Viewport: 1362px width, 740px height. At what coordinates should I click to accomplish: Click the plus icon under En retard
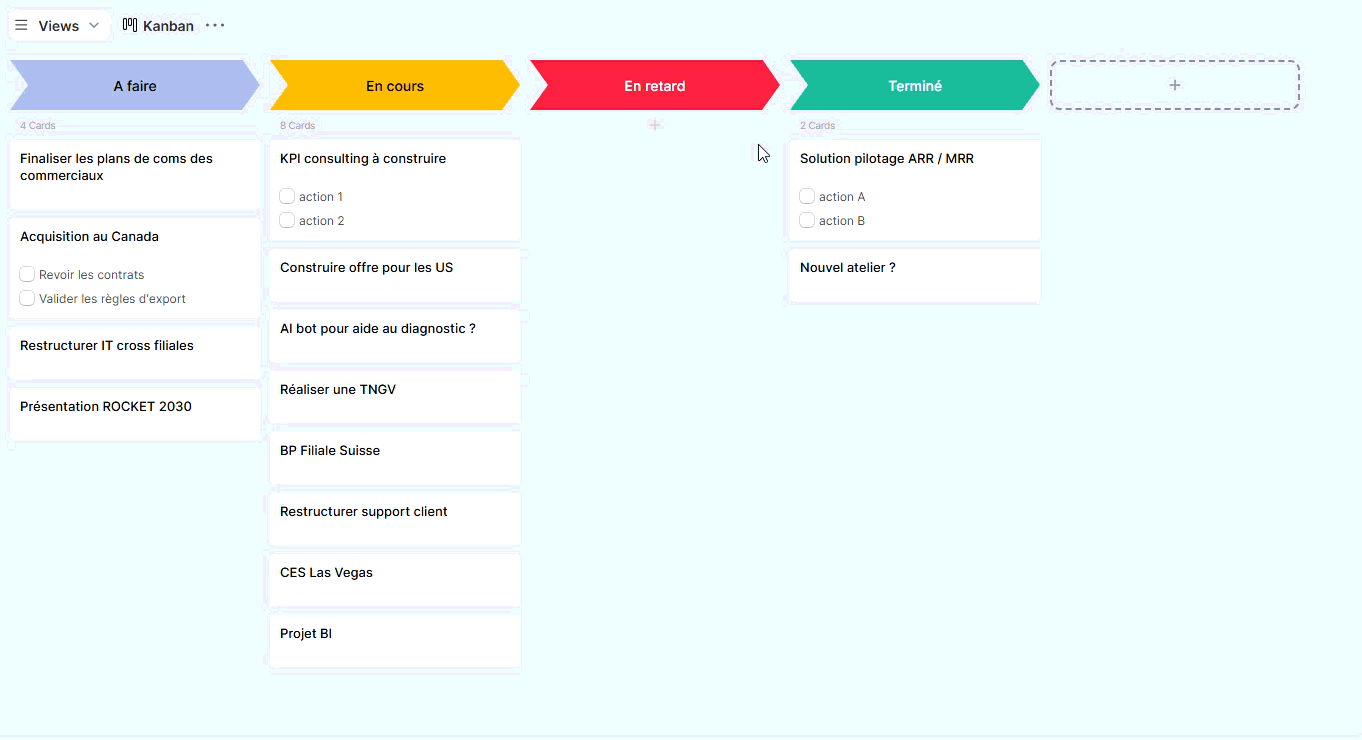point(655,125)
